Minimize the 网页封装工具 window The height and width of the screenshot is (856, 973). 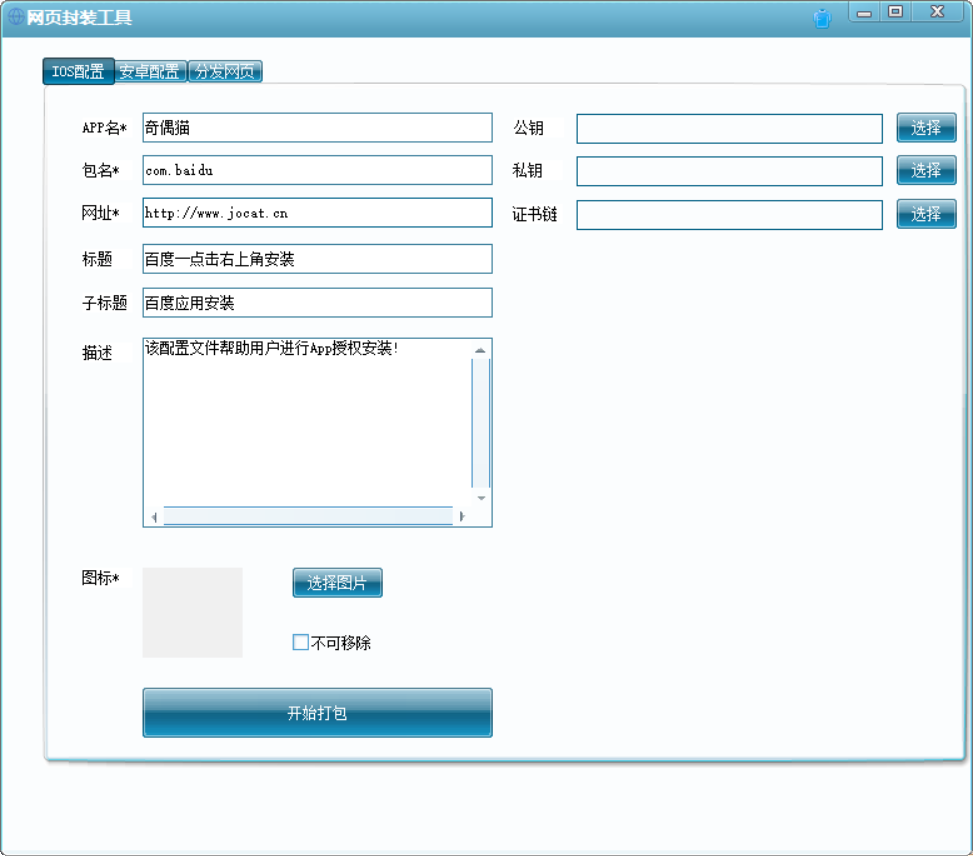point(864,12)
